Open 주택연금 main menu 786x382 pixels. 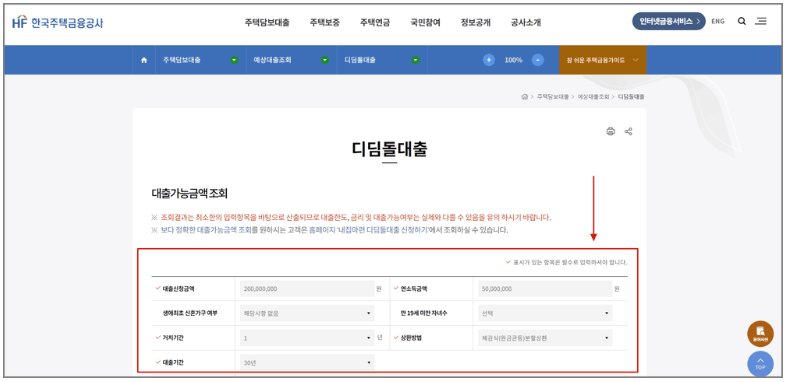point(375,23)
